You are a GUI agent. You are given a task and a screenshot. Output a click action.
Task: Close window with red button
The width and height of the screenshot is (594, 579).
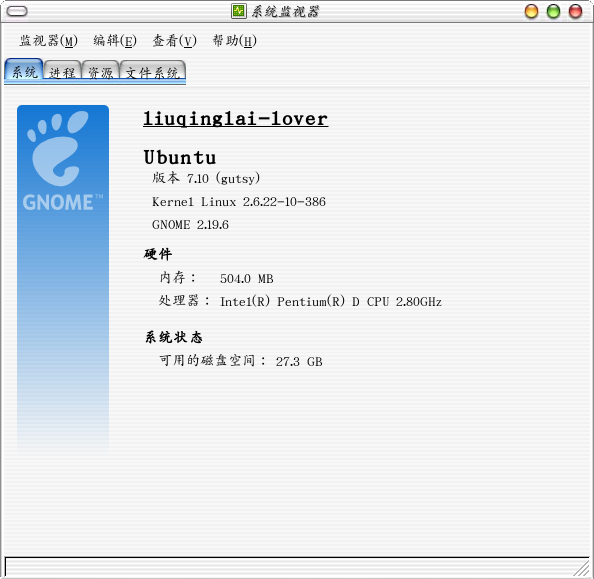pyautogui.click(x=575, y=11)
